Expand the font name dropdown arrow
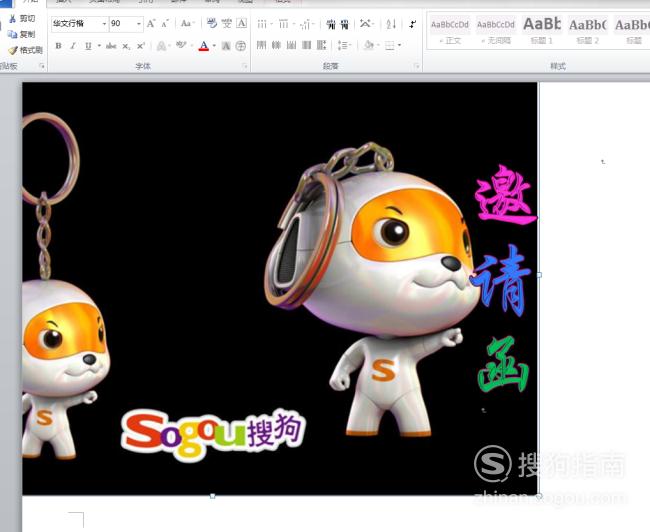 point(104,24)
